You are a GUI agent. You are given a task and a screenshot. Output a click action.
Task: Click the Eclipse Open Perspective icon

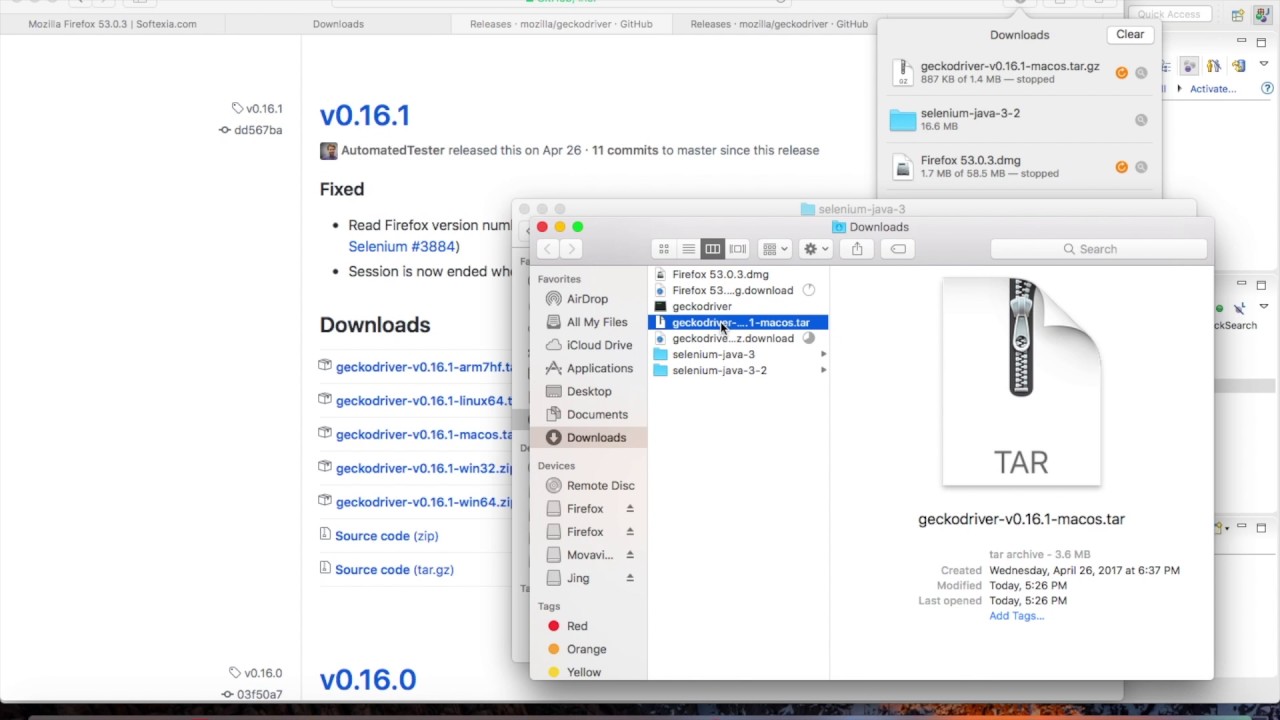(1238, 15)
